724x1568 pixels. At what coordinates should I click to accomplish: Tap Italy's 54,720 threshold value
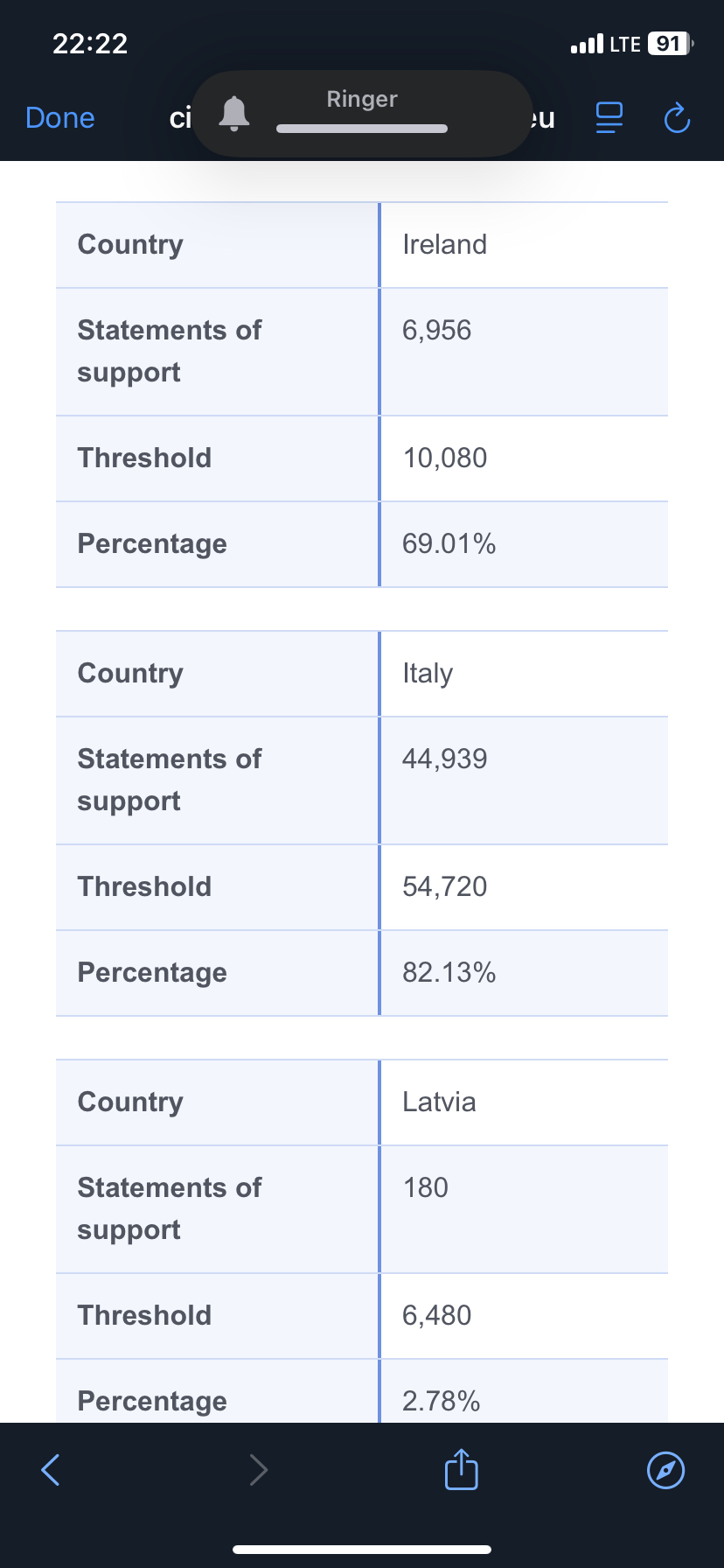[444, 886]
